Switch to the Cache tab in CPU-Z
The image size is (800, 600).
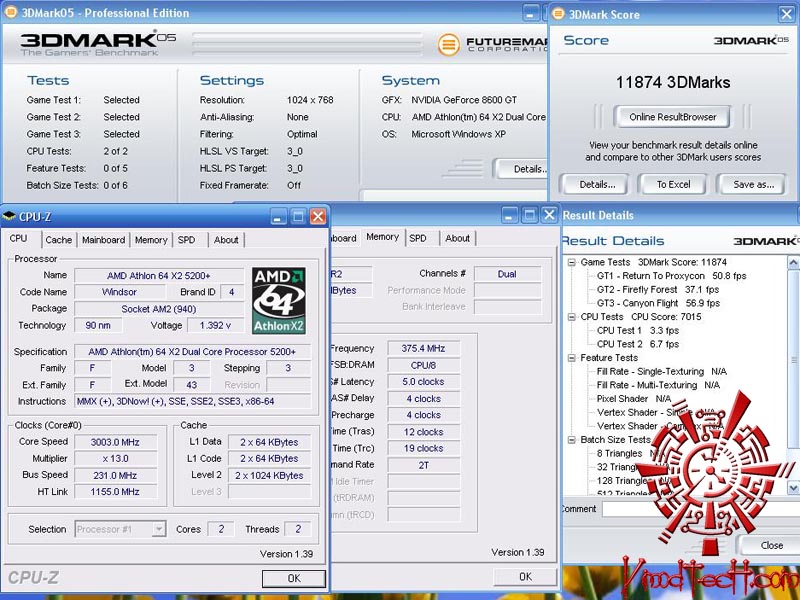[59, 240]
